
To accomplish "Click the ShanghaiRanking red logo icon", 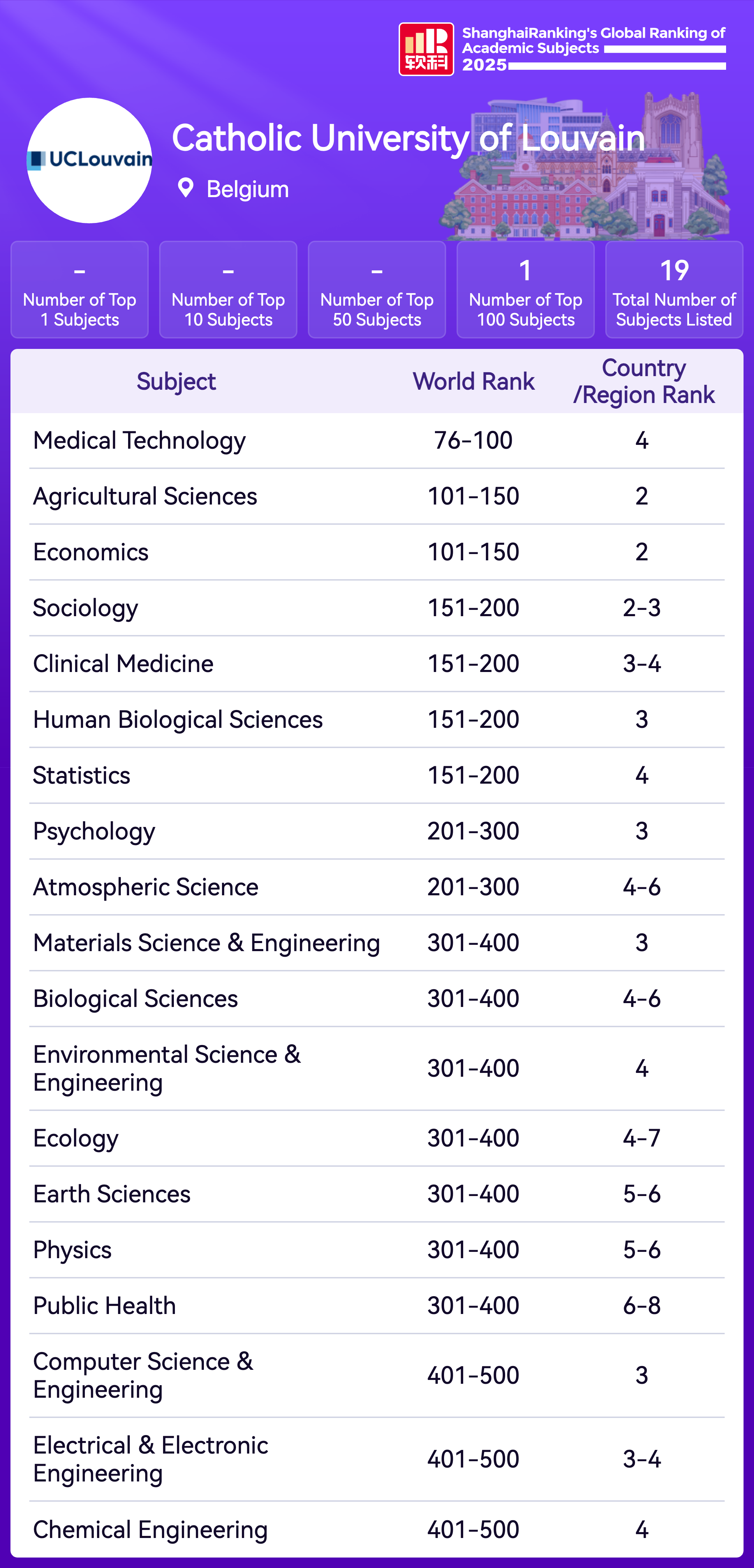I will point(426,49).
